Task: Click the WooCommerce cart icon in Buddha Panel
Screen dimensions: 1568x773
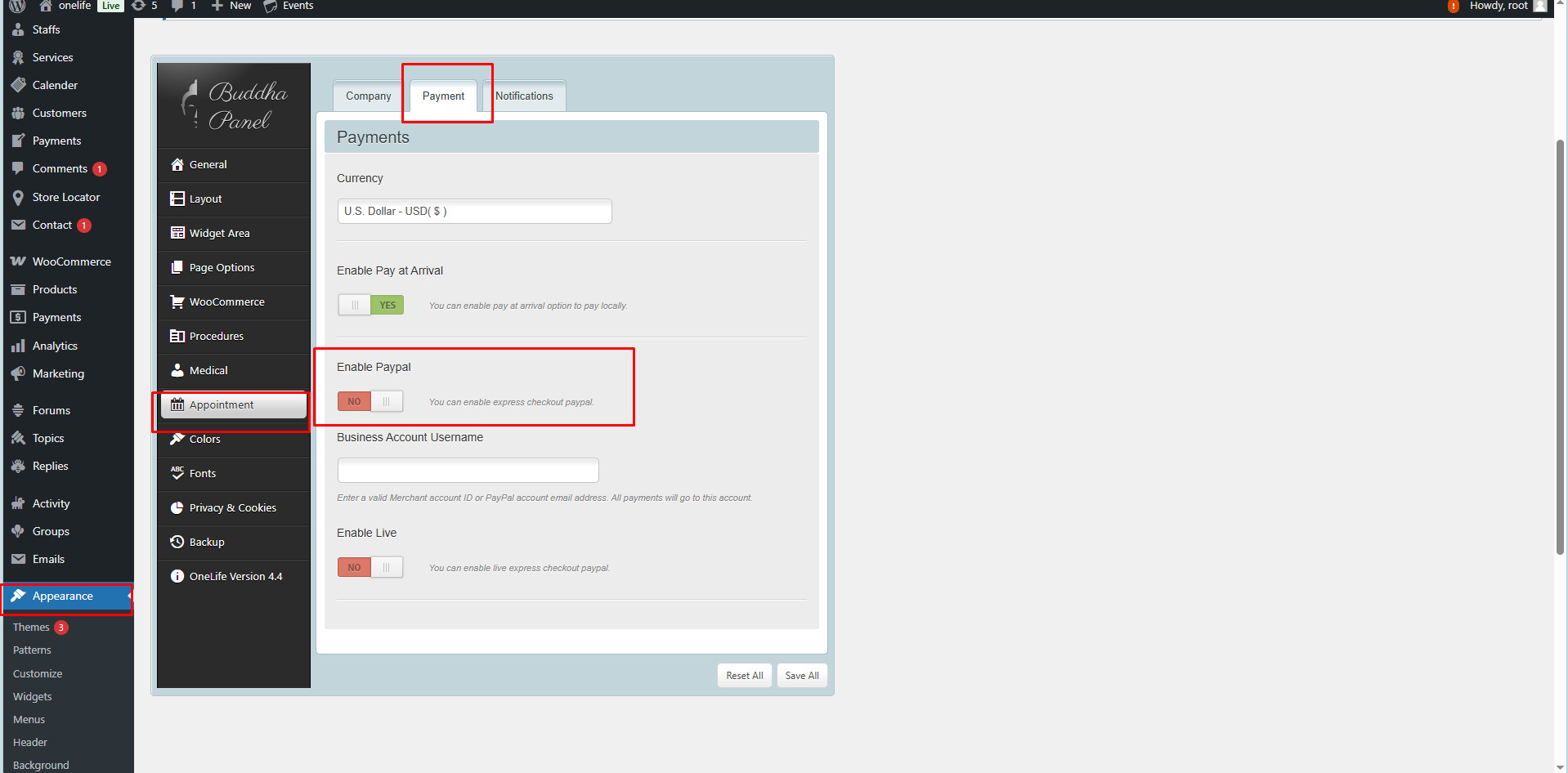Action: (177, 302)
